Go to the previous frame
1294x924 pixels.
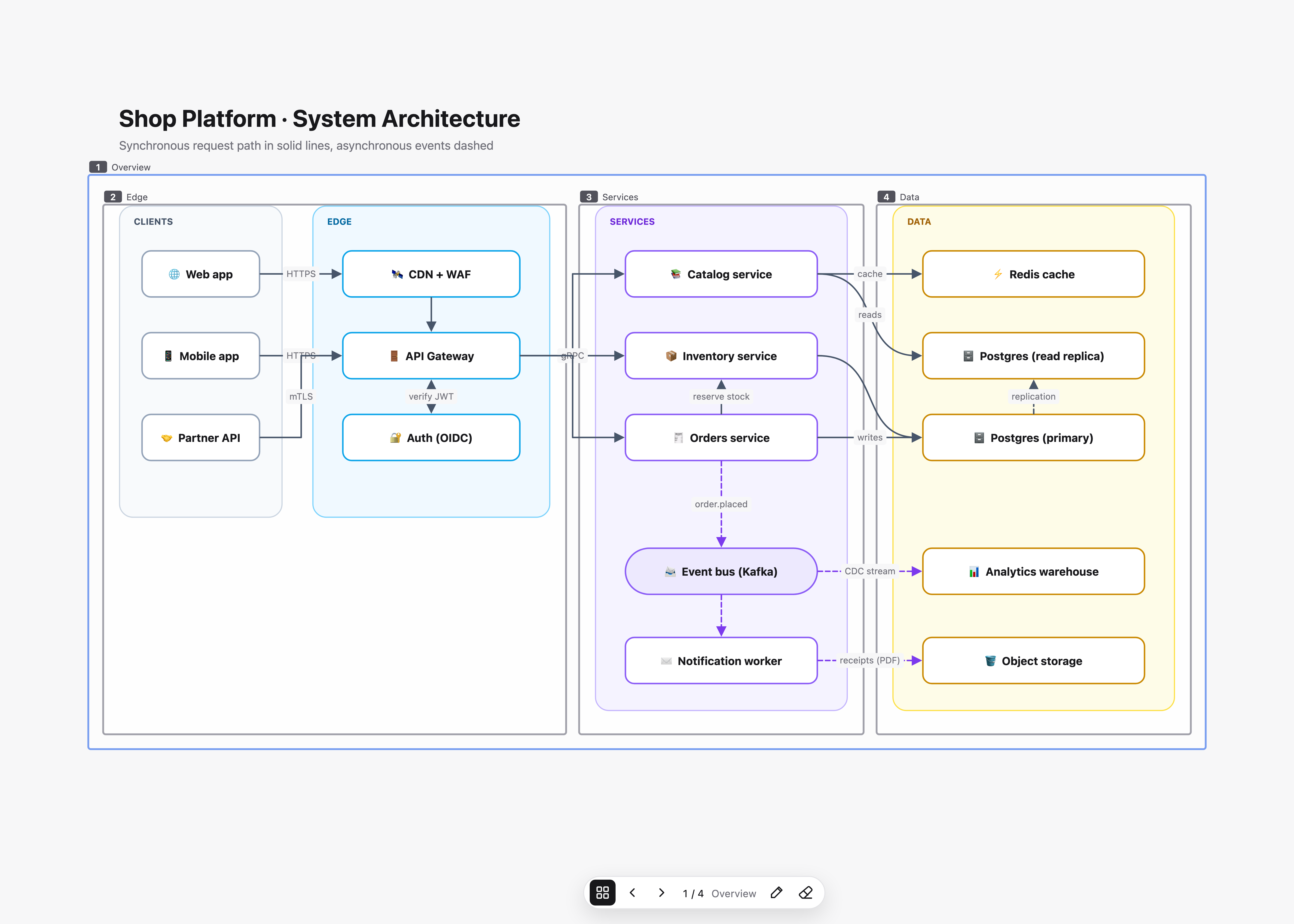click(x=632, y=893)
